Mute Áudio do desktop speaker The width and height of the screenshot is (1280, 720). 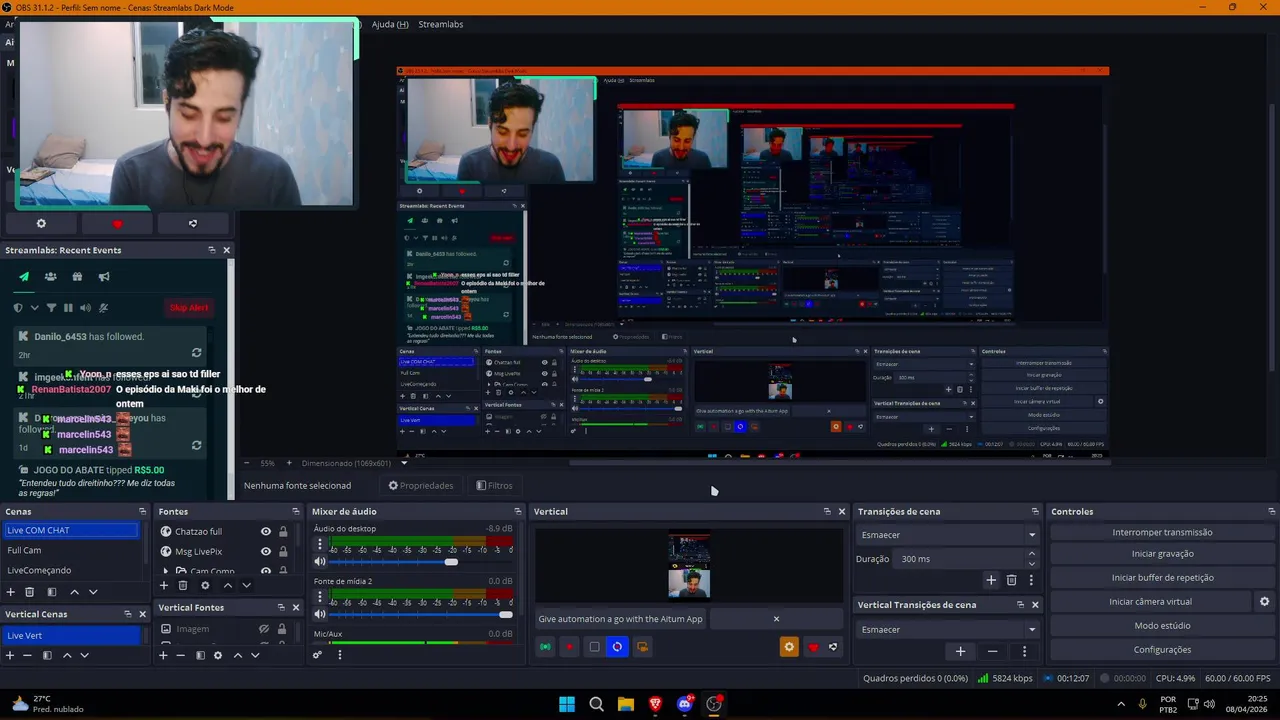pyautogui.click(x=320, y=561)
